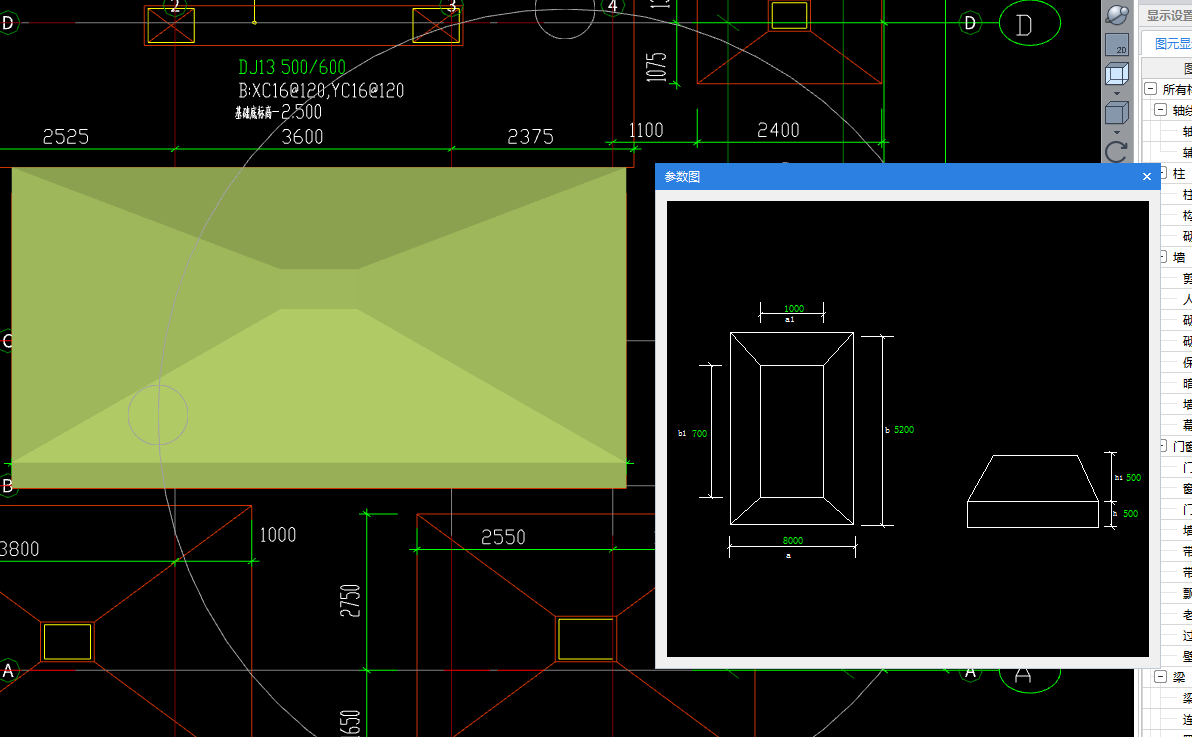1192x737 pixels.
Task: Click the 1075 vertical dimension text
Action: coord(656,67)
